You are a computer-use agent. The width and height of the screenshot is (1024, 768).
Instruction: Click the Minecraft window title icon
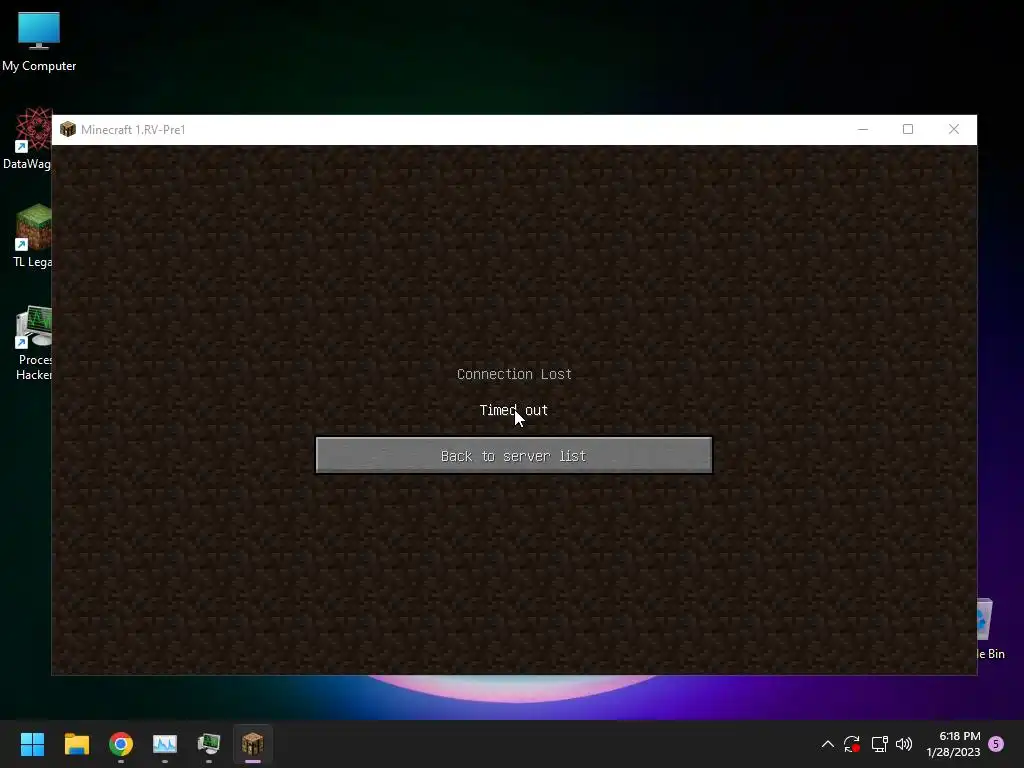(x=68, y=129)
